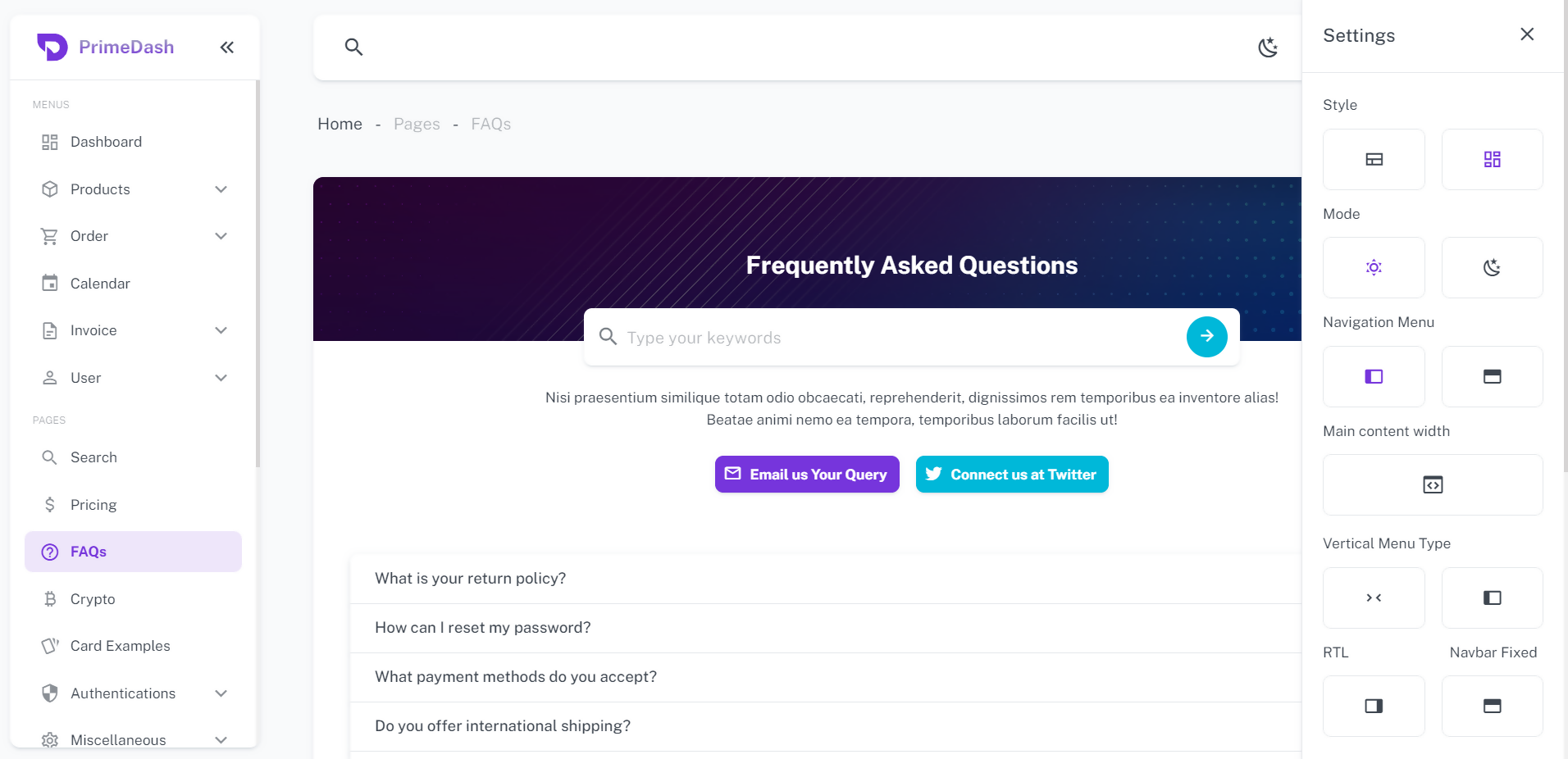Viewport: 1568px width, 759px height.
Task: Click Email us Your Query button
Action: [807, 475]
